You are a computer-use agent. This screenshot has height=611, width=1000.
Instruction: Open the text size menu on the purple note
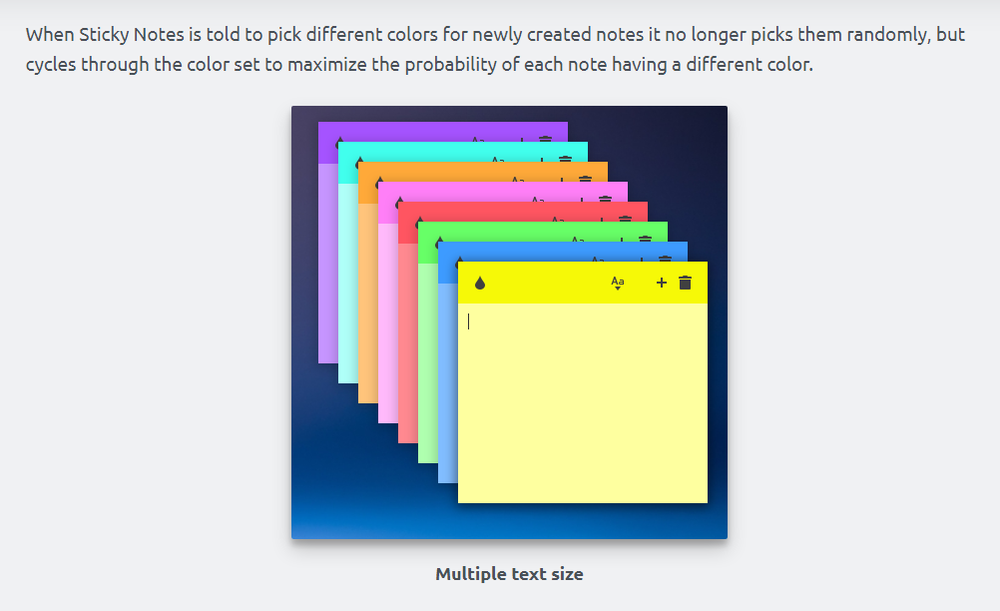click(x=478, y=141)
